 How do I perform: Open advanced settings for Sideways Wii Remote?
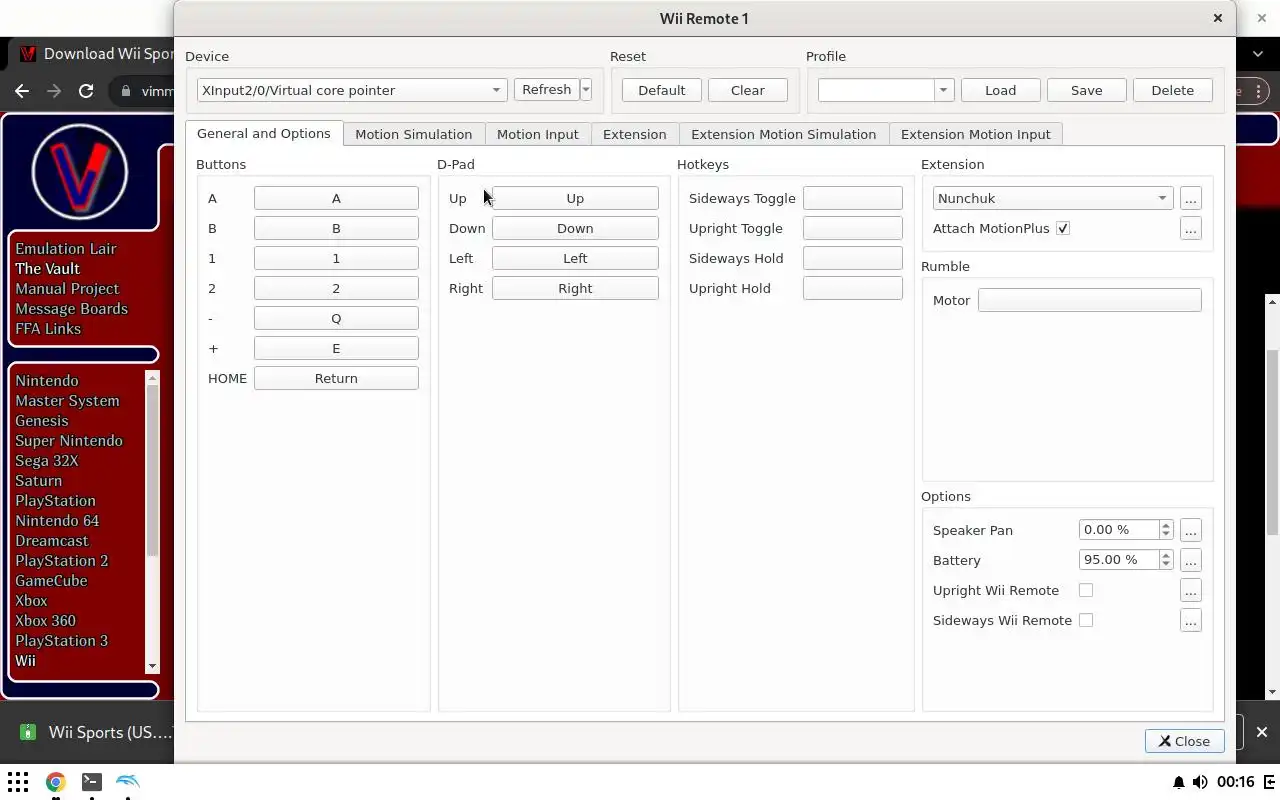click(1190, 620)
